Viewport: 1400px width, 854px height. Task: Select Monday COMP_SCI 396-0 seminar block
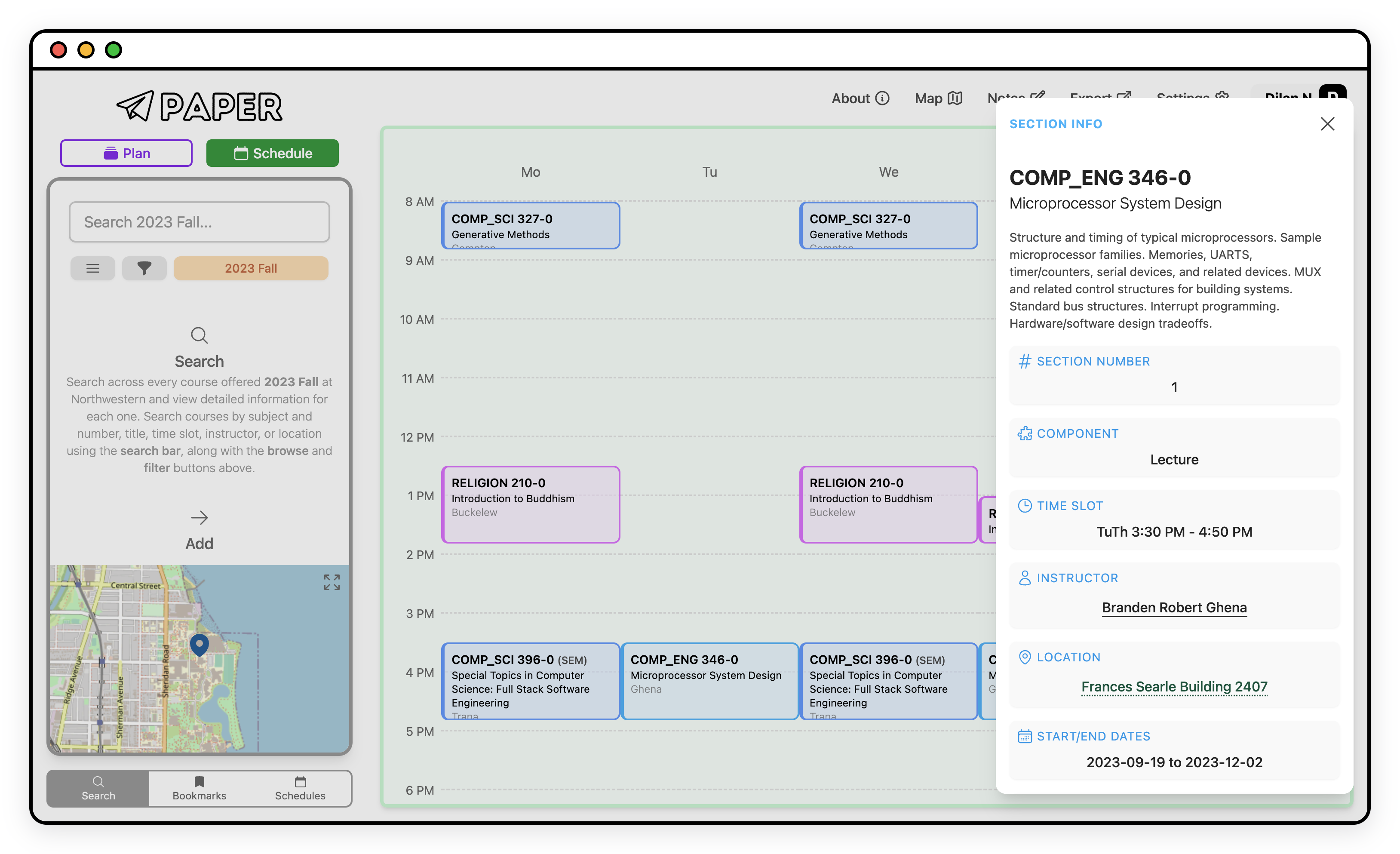[x=530, y=681]
